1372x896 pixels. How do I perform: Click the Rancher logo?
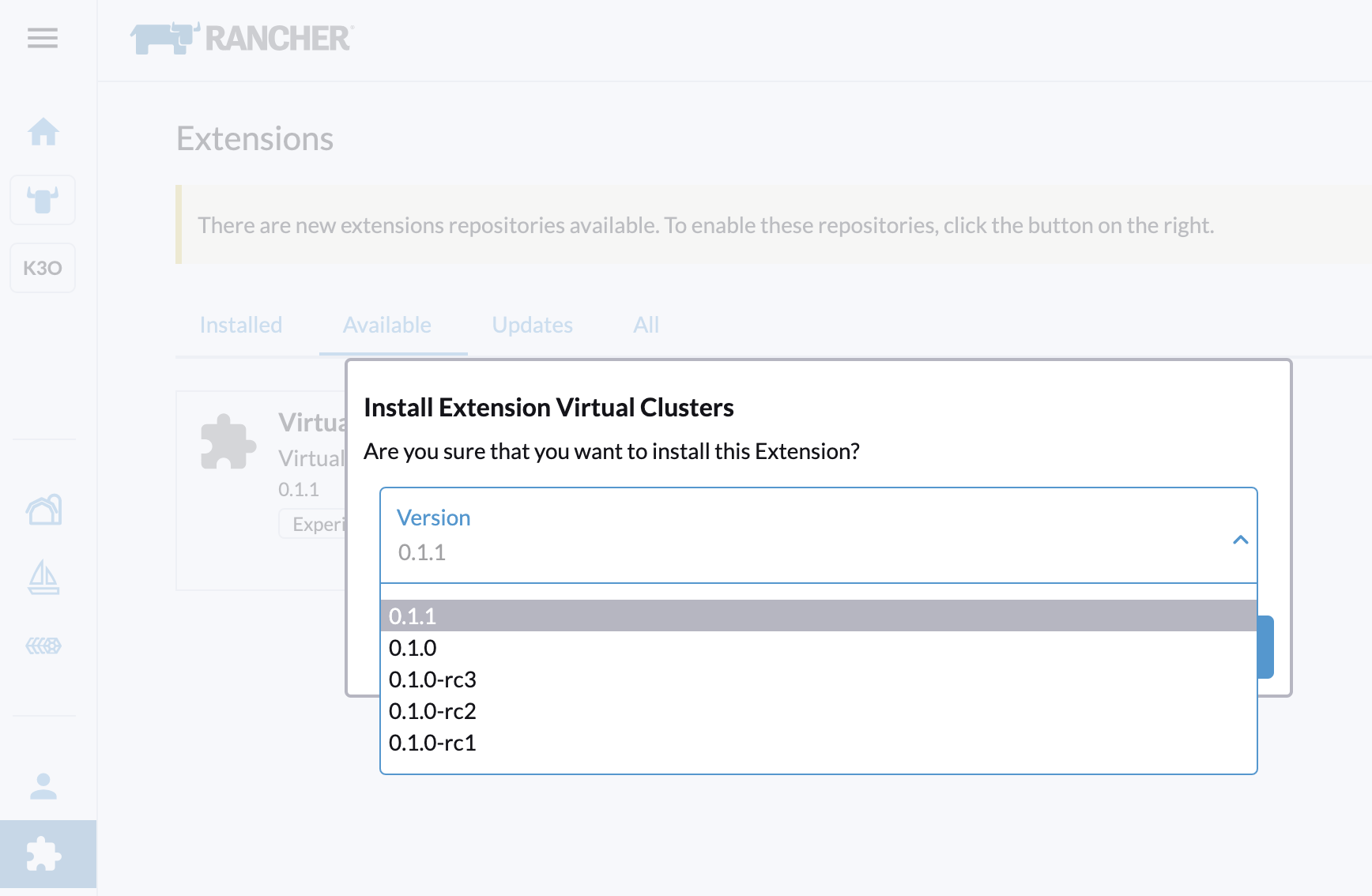point(242,38)
